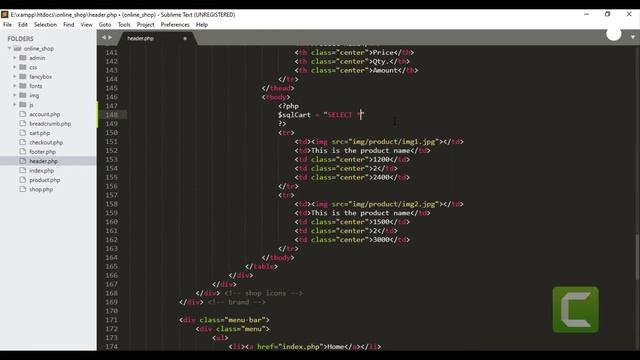This screenshot has height=360, width=640.
Task: Open the Edit menu
Action: click(23, 24)
